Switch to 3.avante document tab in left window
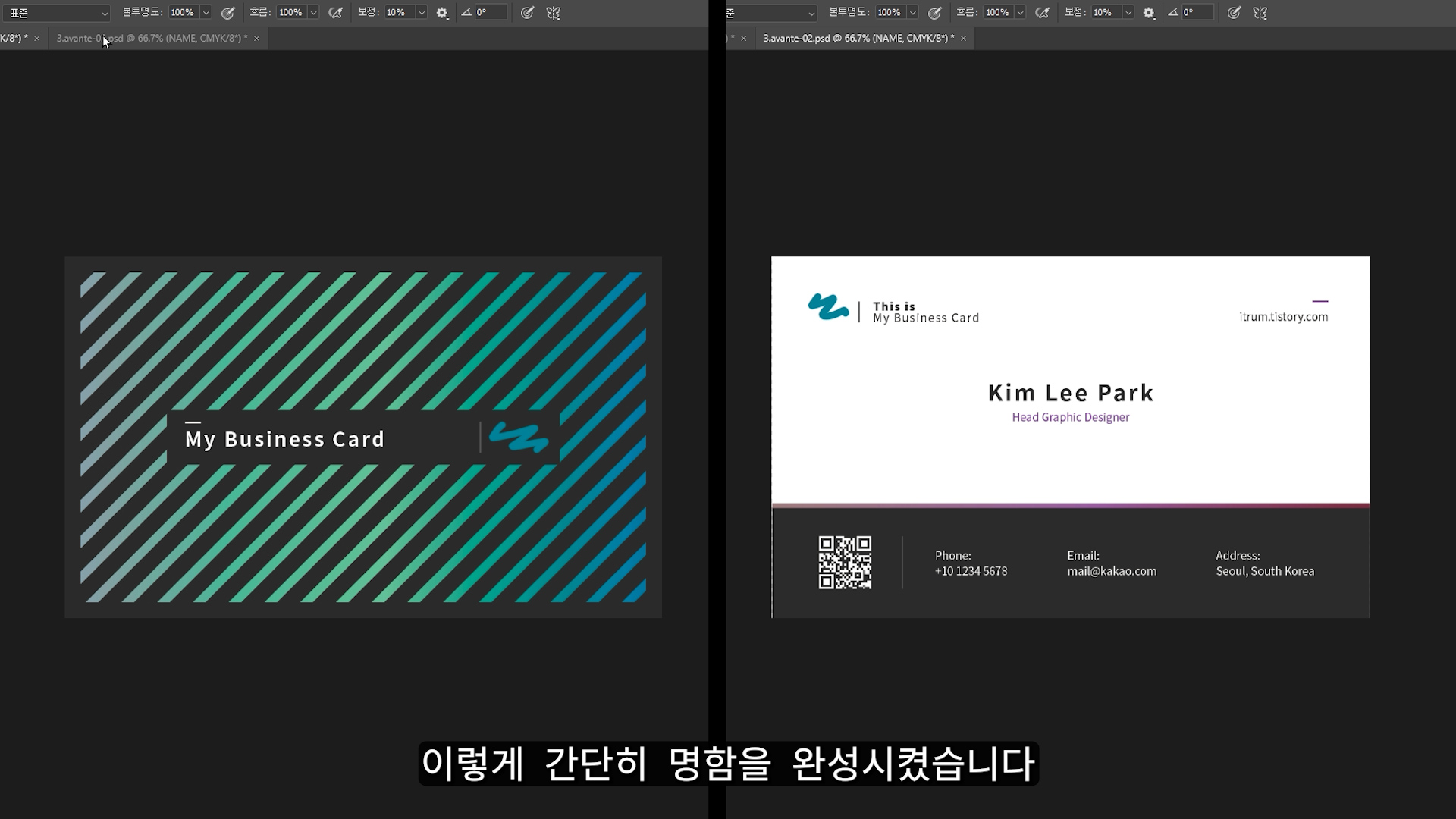Viewport: 1456px width, 819px height. click(152, 38)
